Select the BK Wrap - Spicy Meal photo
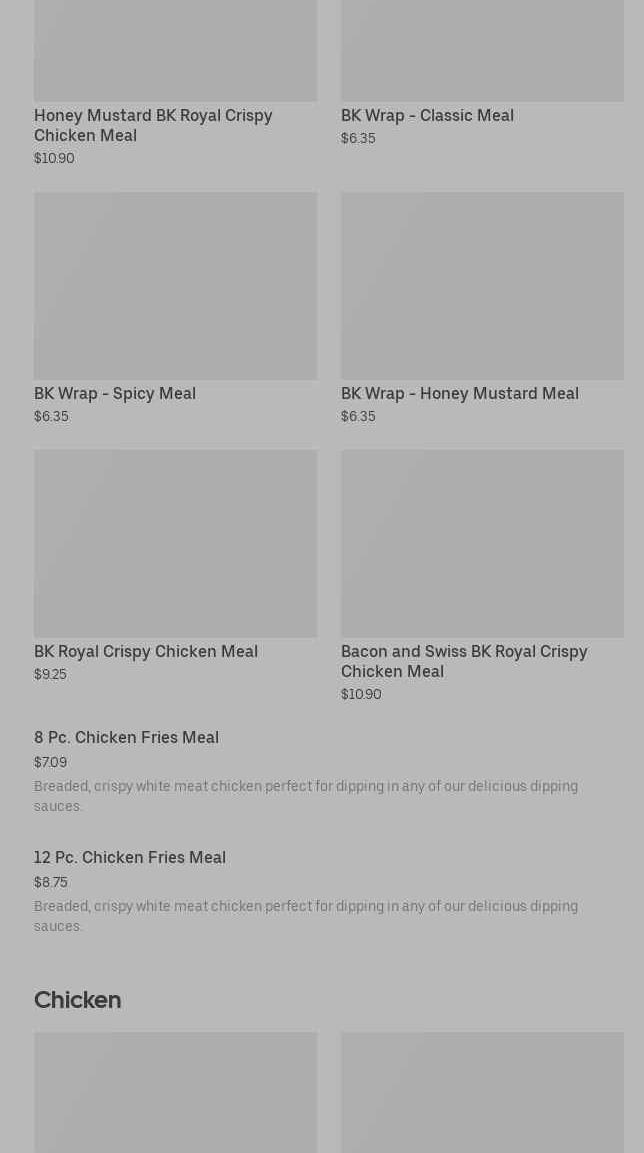Screen dimensions: 644x1153 (x=175, y=286)
